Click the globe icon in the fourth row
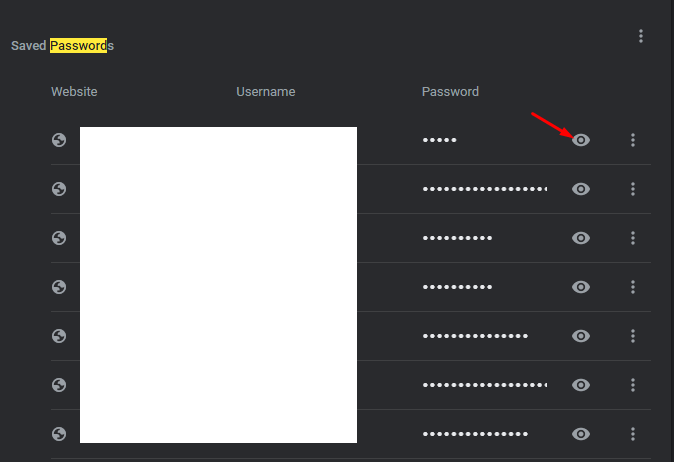The image size is (674, 462). (59, 287)
